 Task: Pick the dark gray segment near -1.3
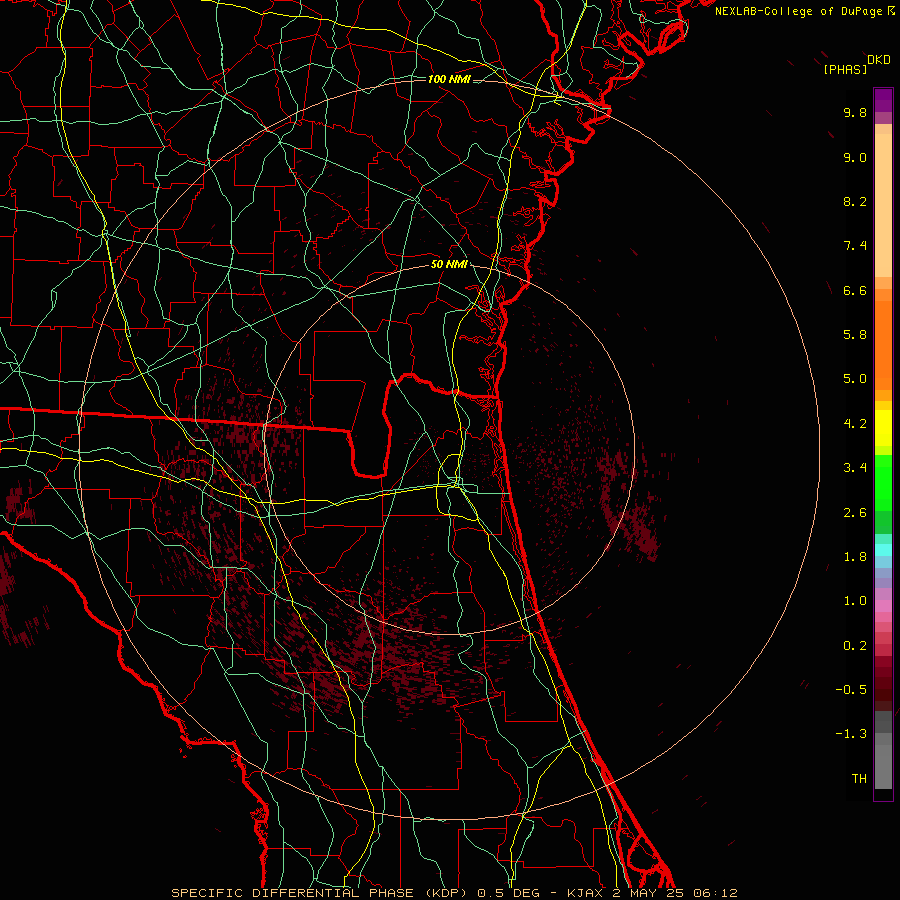(x=883, y=722)
